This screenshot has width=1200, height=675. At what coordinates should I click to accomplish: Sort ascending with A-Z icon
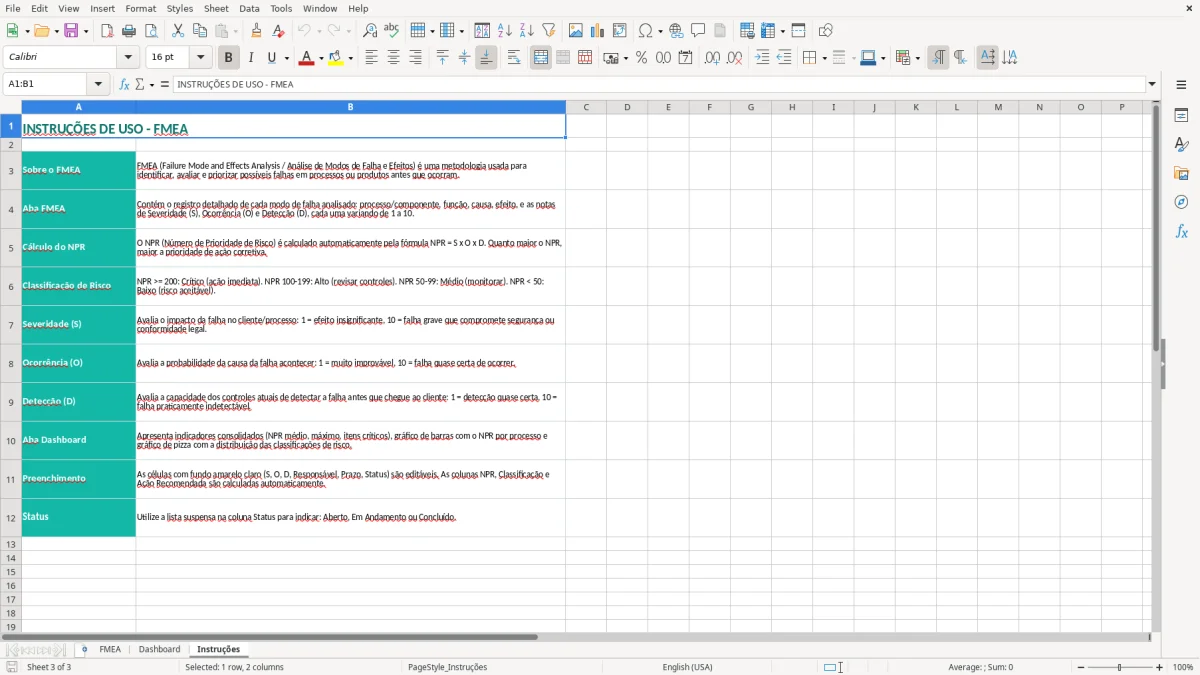click(505, 31)
